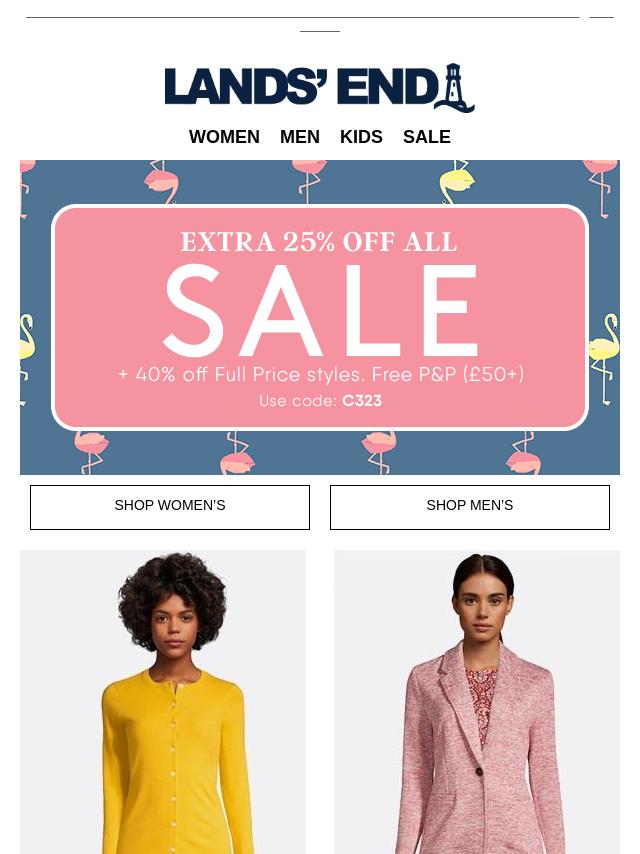Open the SALE navigation link
This screenshot has height=854, width=640.
pyautogui.click(x=426, y=137)
